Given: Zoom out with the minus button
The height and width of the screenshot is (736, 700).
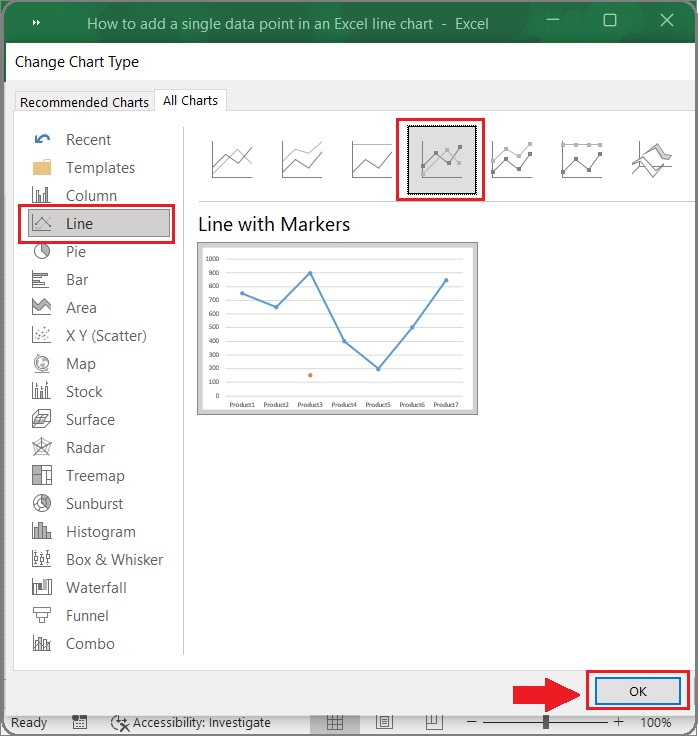Looking at the screenshot, I should click(x=472, y=722).
